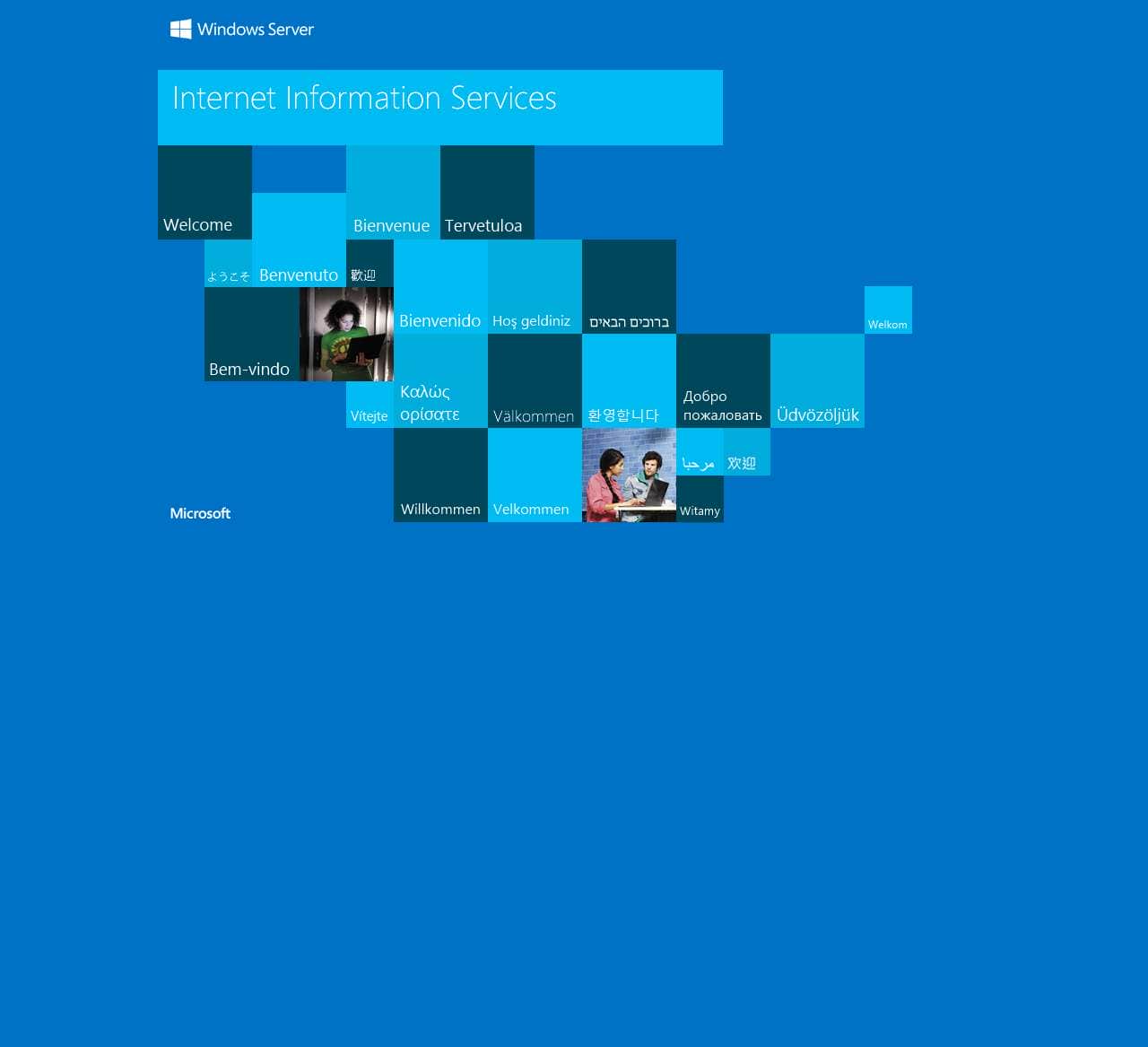1148x1047 pixels.
Task: Open the Bienvenido tile
Action: click(440, 285)
